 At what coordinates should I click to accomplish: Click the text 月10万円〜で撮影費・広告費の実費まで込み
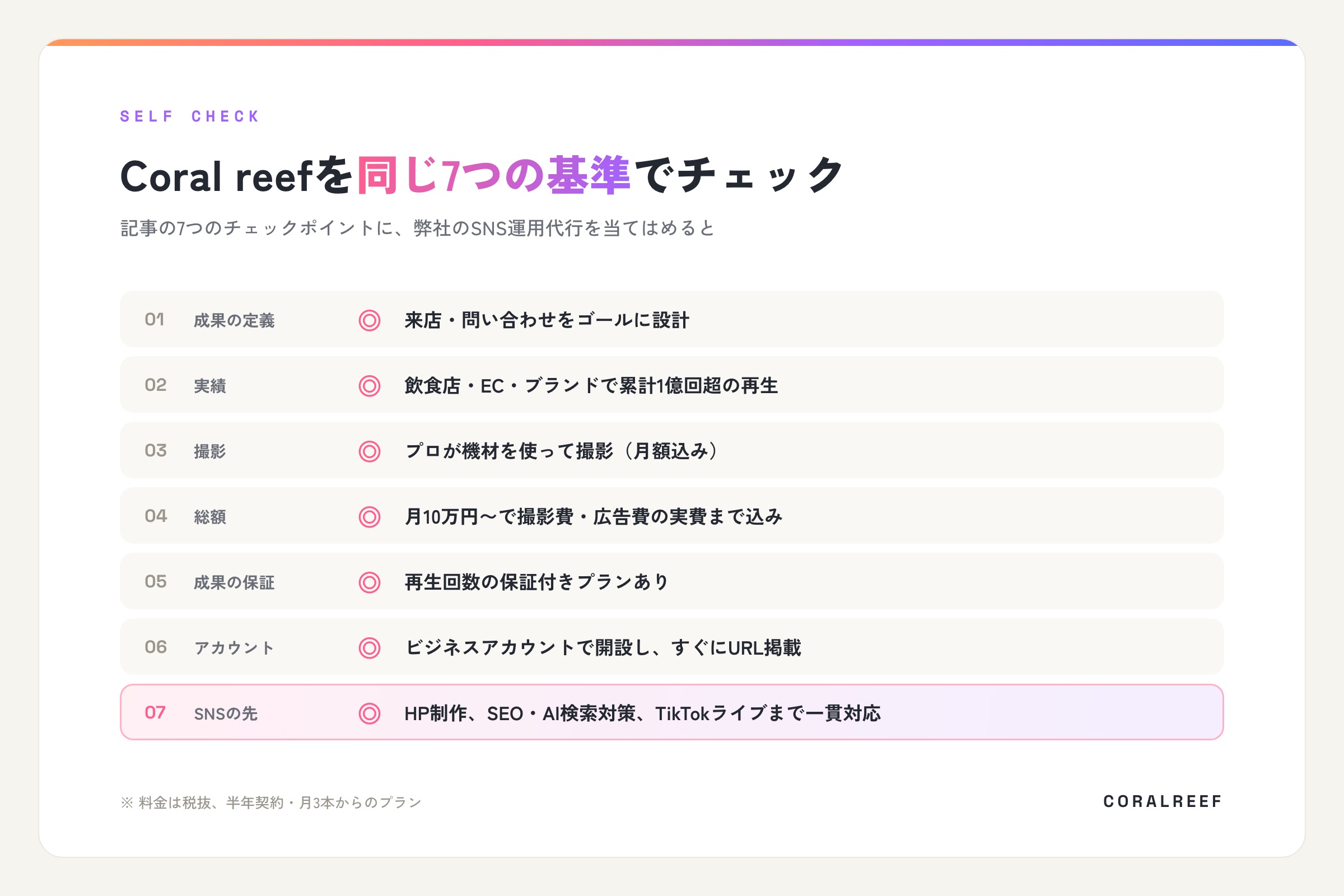[x=593, y=516]
